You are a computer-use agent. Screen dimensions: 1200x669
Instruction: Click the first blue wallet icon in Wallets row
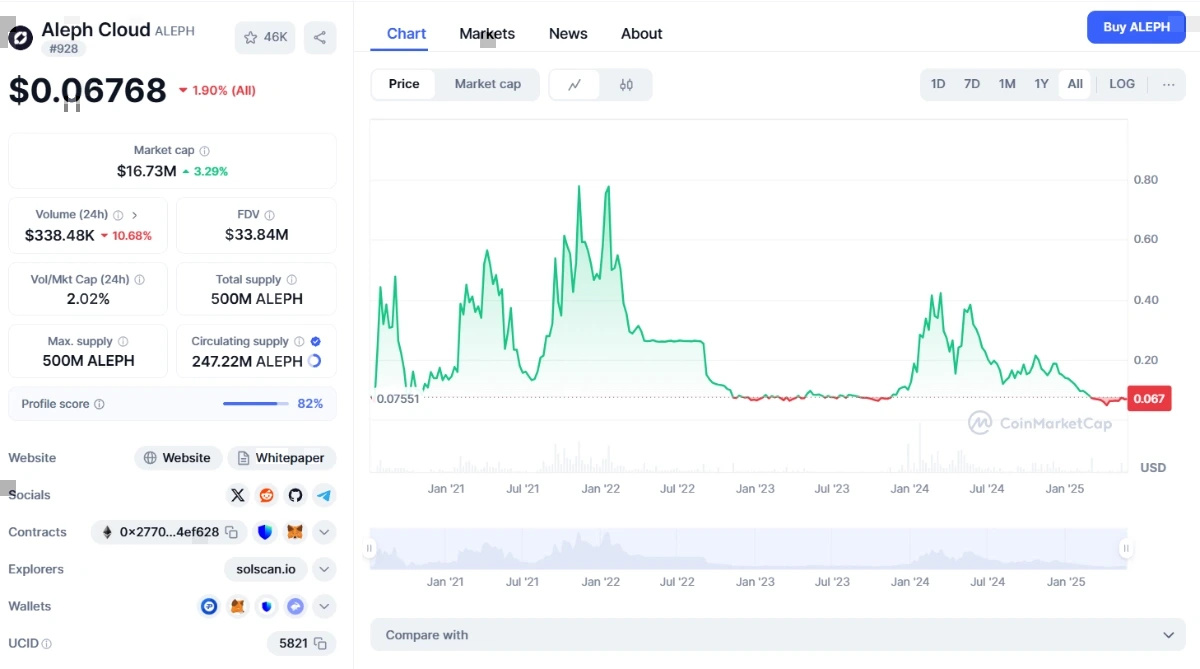[x=209, y=606]
